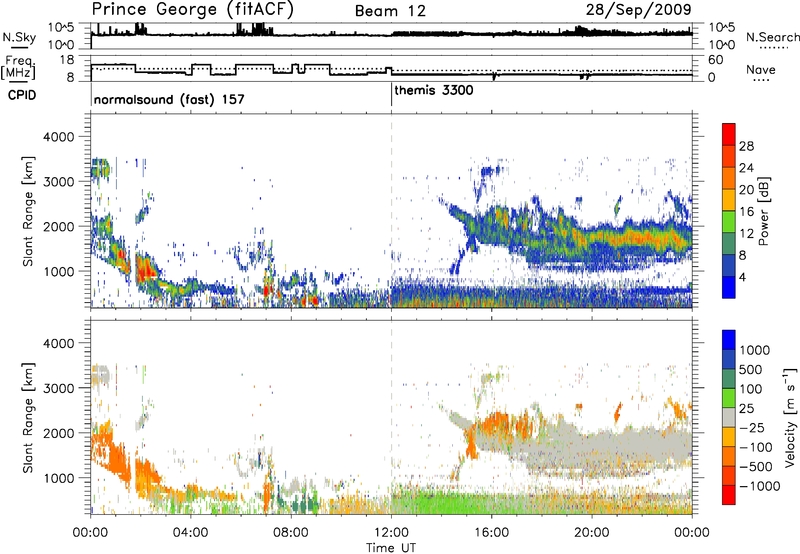Click the date '28/Sep/2009'
800x554 pixels.
[x=639, y=9]
